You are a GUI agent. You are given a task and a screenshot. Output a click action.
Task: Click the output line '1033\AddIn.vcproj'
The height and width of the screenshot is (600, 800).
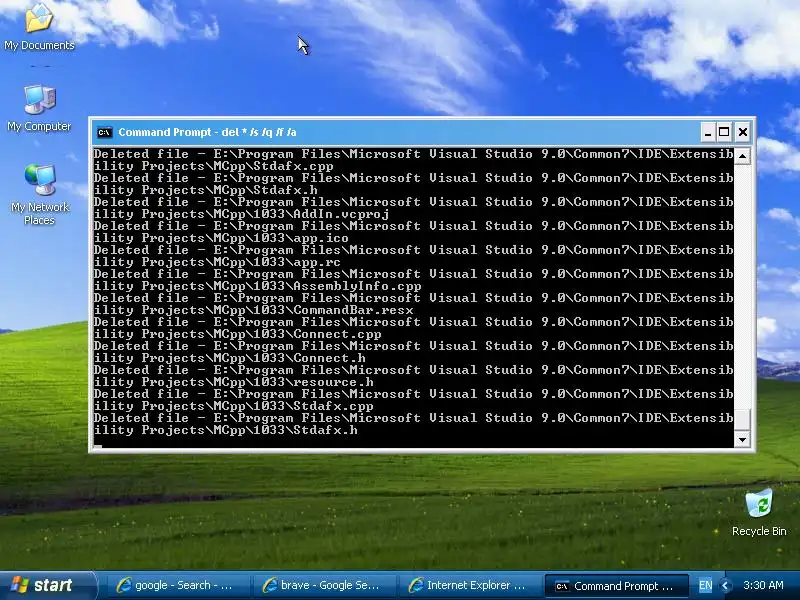[x=242, y=214]
